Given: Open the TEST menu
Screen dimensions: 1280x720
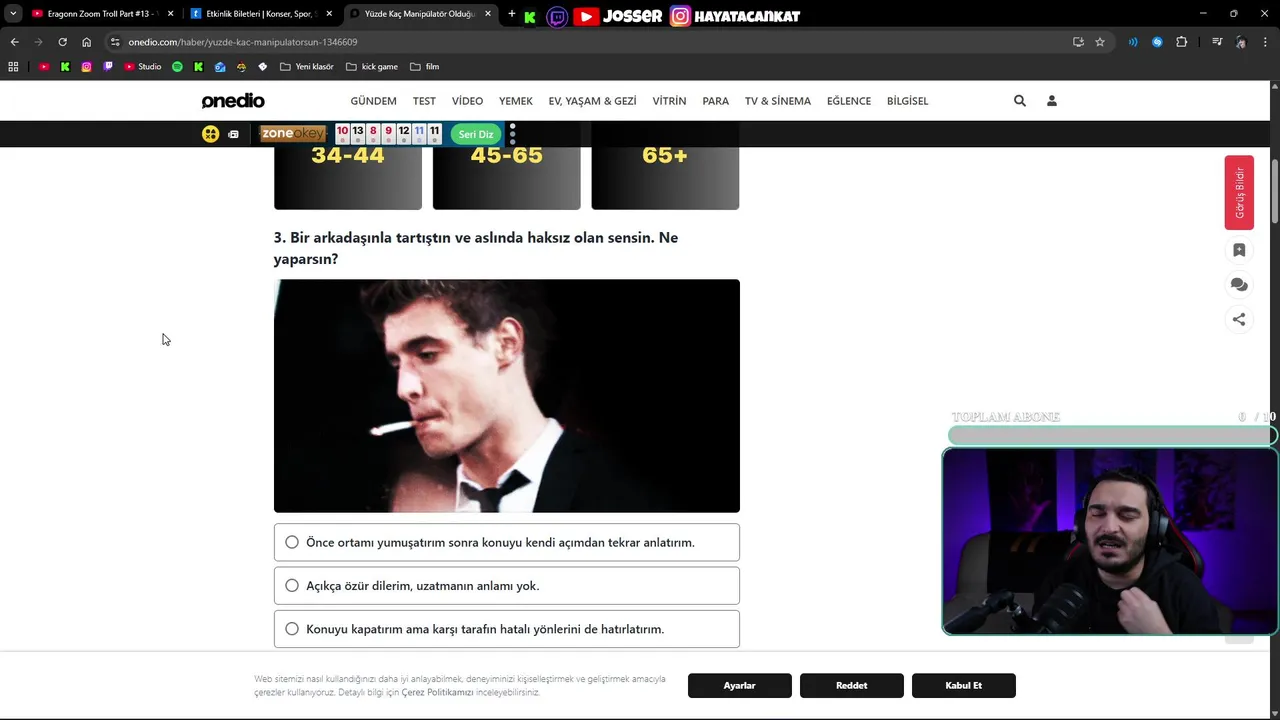Looking at the screenshot, I should coord(424,101).
